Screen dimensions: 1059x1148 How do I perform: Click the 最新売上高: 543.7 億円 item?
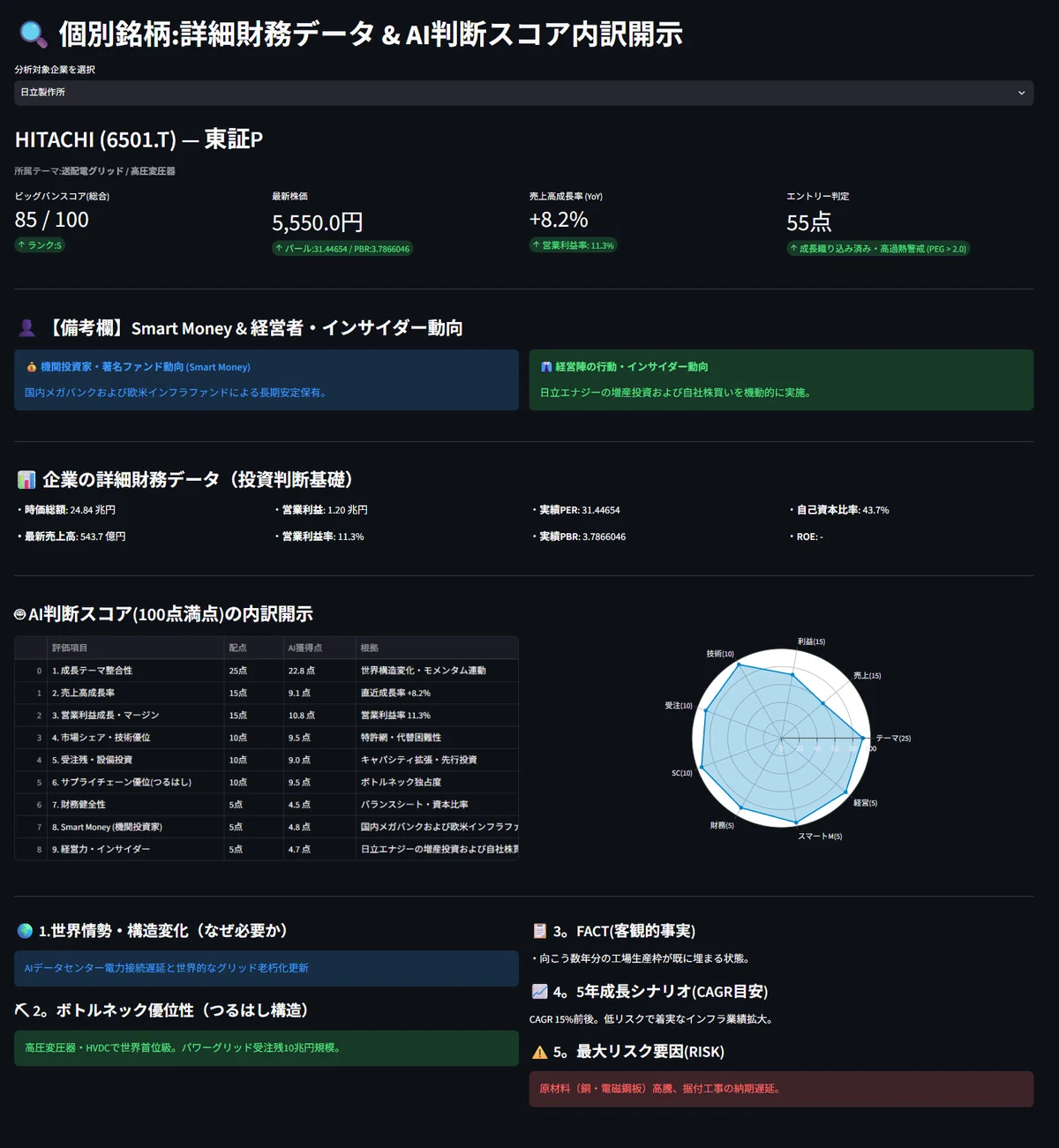point(75,536)
